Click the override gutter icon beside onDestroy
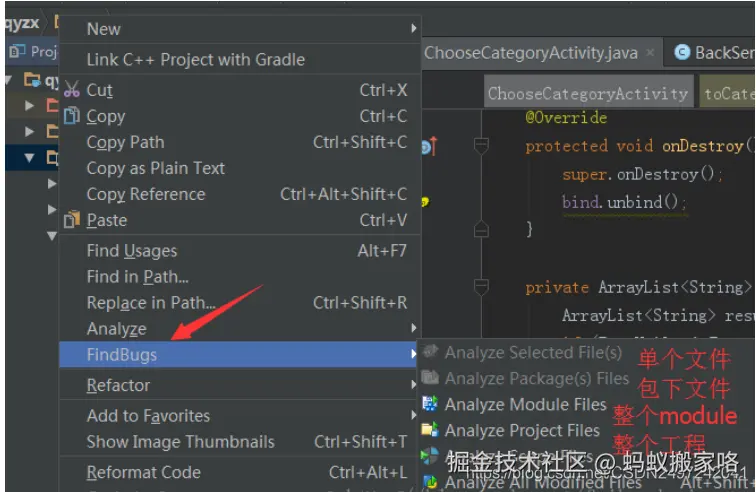Image resolution: width=756 pixels, height=492 pixels. click(428, 147)
